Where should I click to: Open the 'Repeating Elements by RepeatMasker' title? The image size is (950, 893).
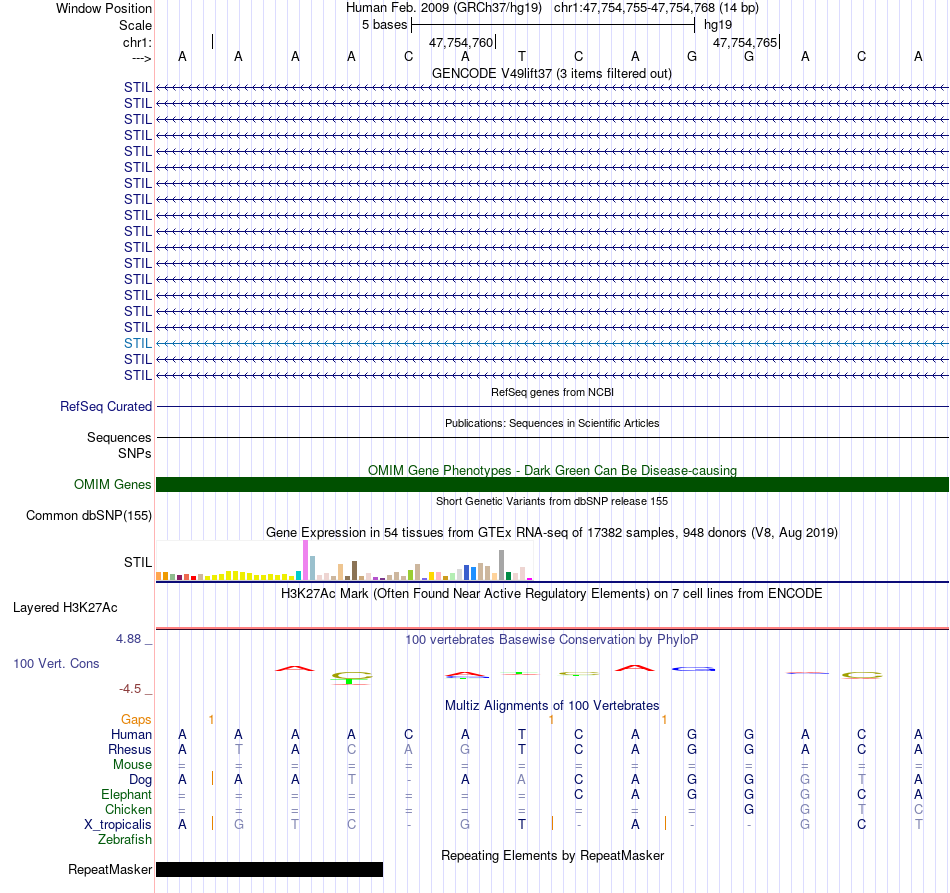pyautogui.click(x=552, y=855)
